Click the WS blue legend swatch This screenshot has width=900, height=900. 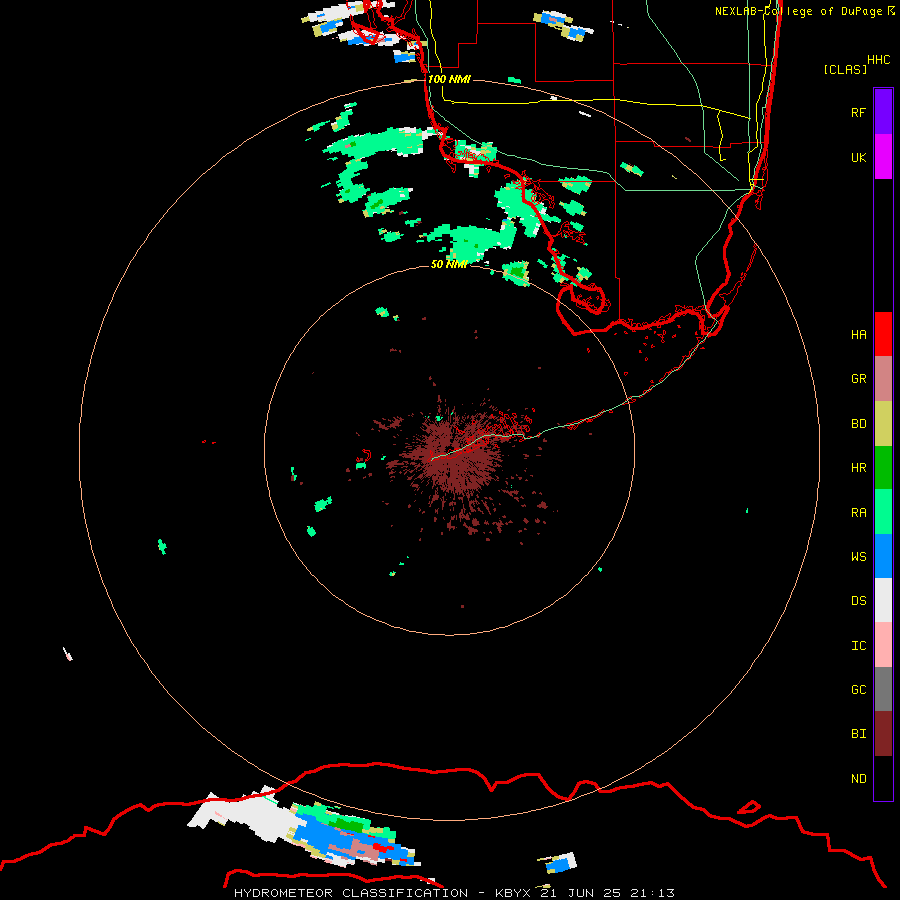coord(883,556)
